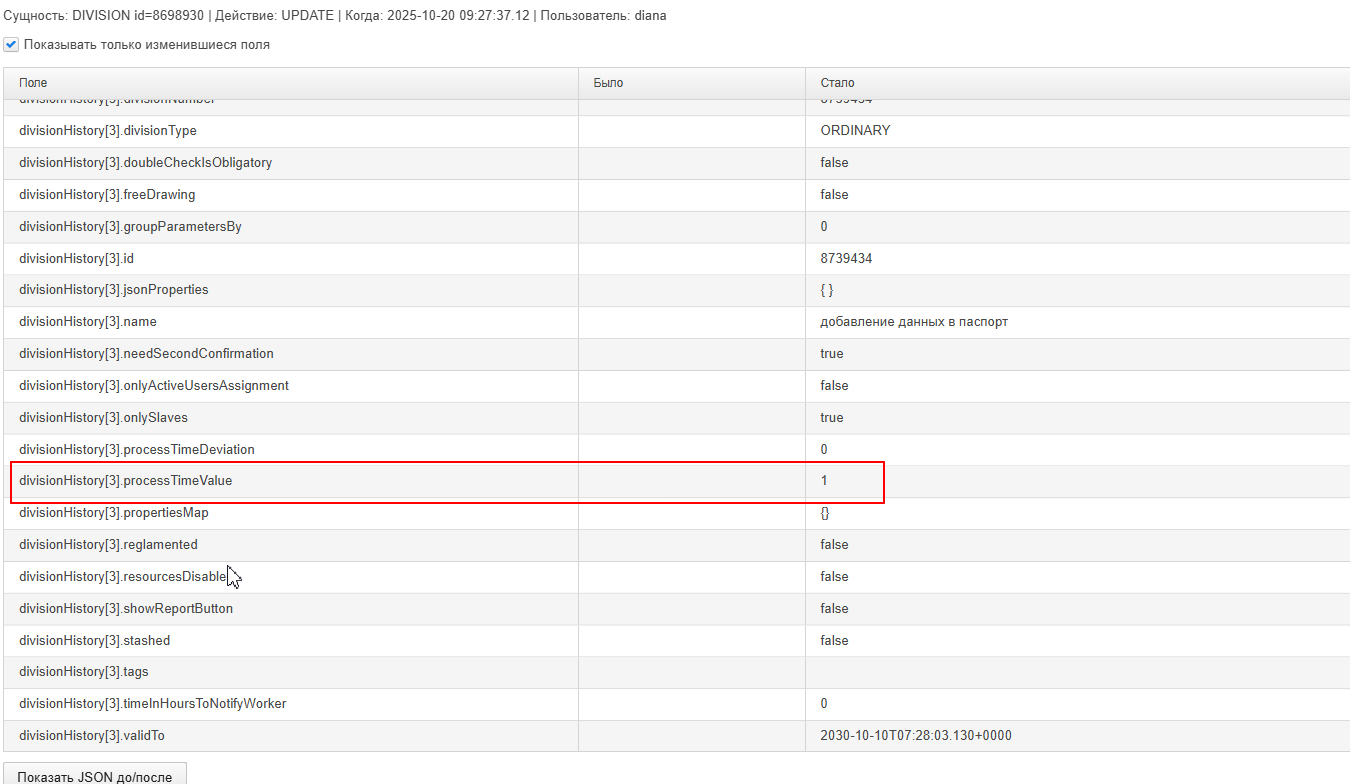This screenshot has width=1350, height=784.
Task: Click the validTo timestamp value
Action: pyautogui.click(x=916, y=736)
